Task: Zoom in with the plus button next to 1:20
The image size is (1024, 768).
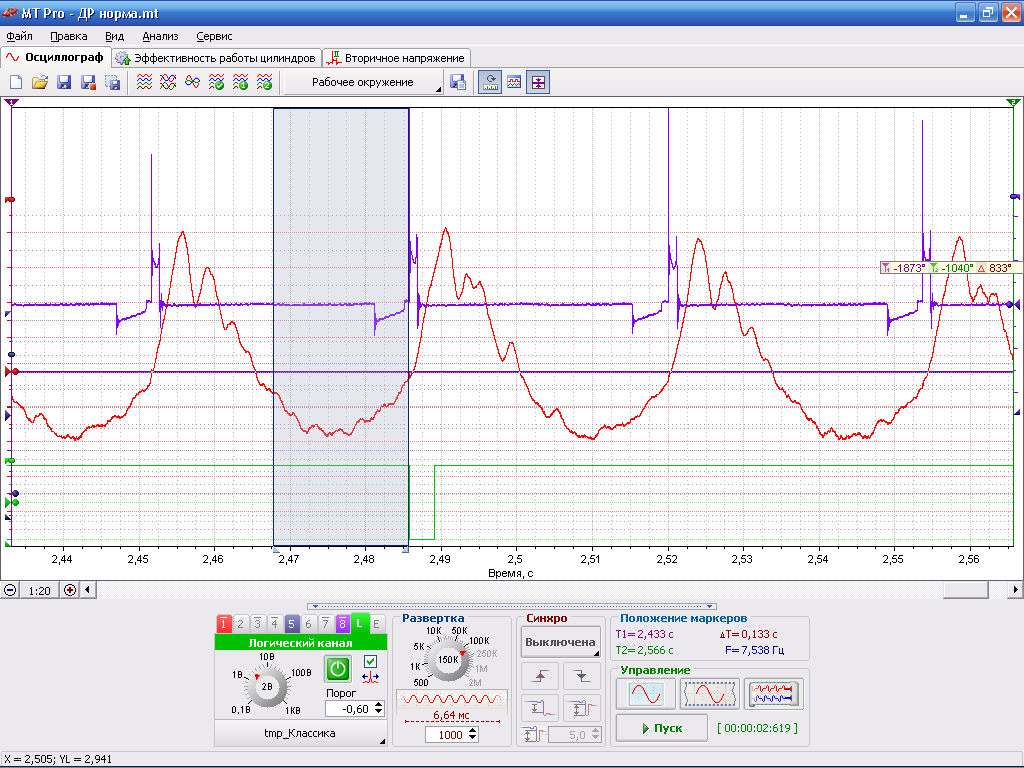Action: coord(69,590)
